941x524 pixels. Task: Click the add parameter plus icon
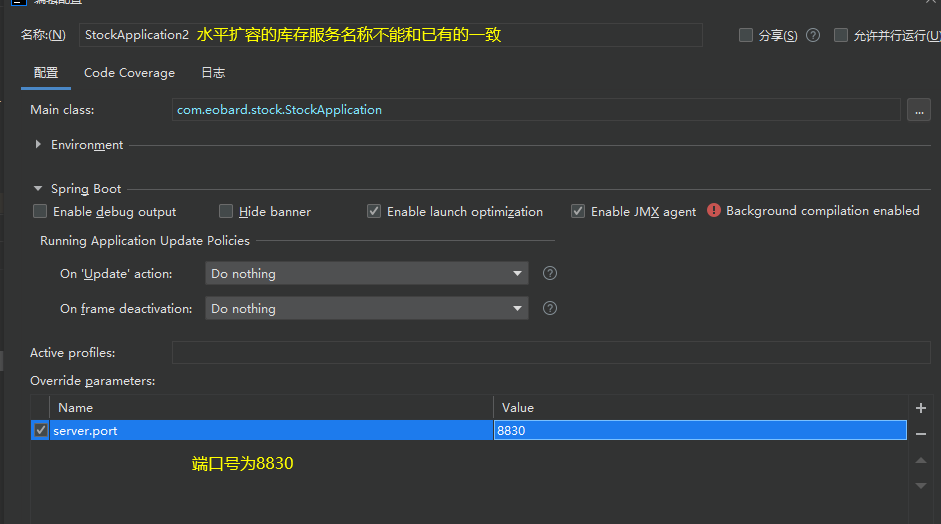point(921,408)
